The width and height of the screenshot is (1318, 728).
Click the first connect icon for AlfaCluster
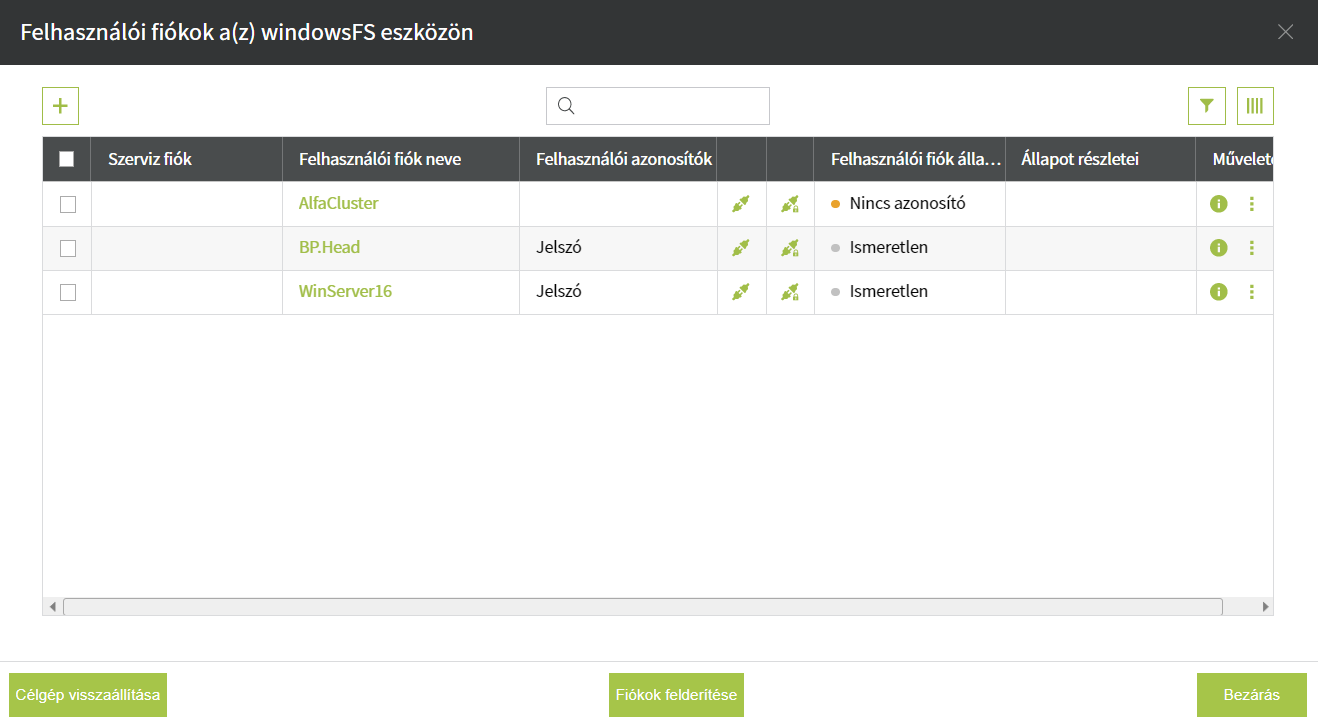[x=741, y=204]
